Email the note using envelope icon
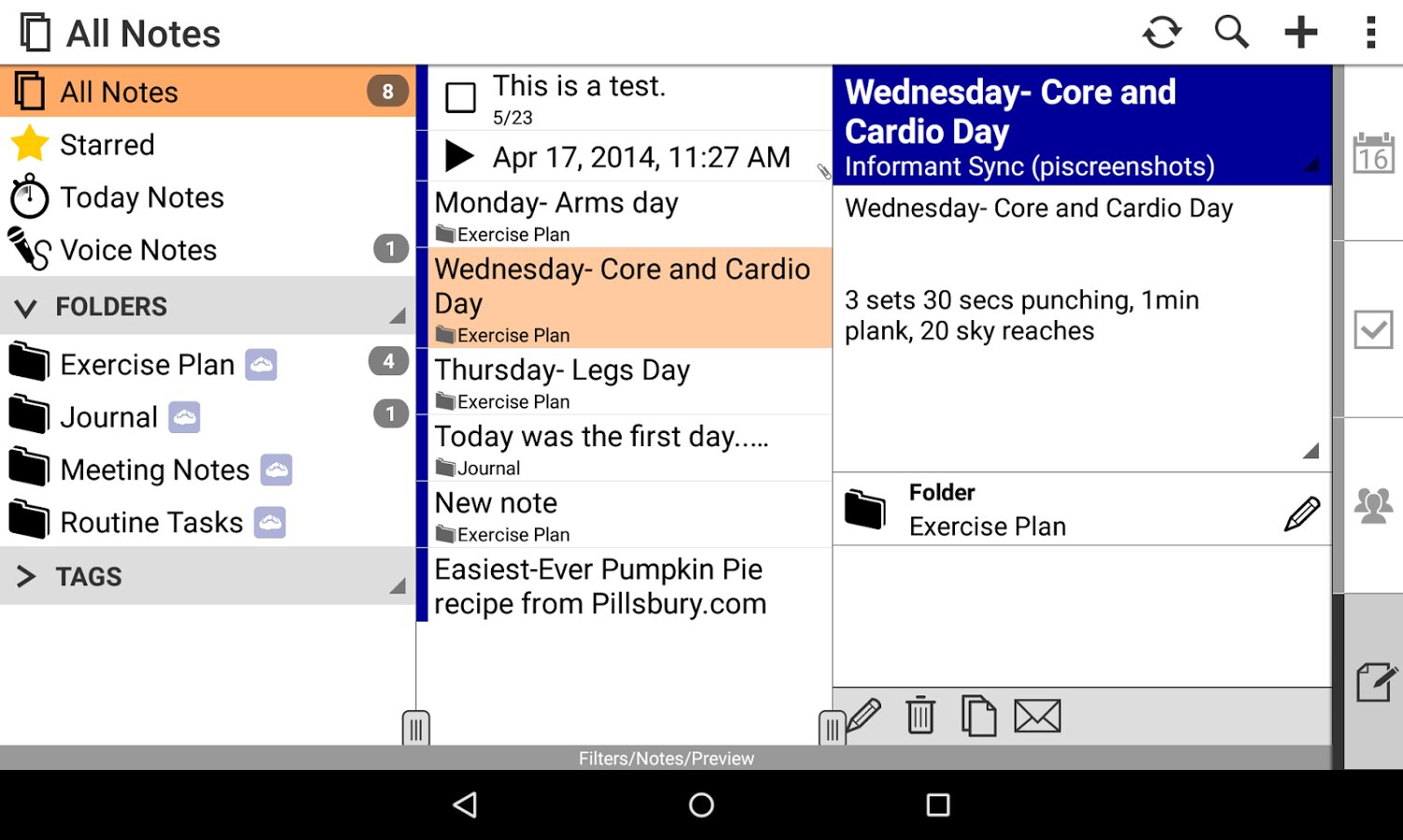 [1037, 716]
